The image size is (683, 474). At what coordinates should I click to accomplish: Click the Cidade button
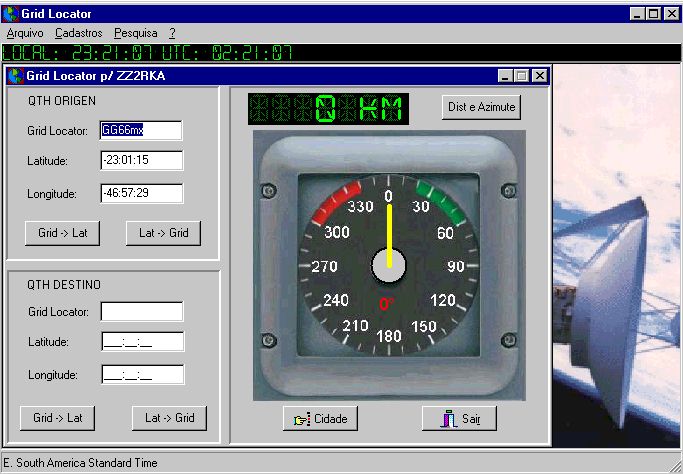(320, 419)
